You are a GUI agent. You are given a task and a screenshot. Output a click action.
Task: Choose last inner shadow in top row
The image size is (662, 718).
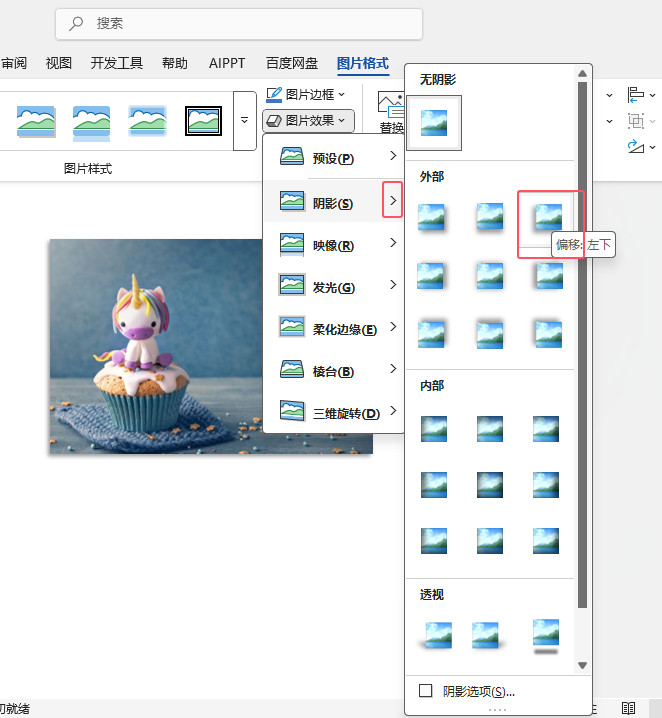pyautogui.click(x=546, y=429)
